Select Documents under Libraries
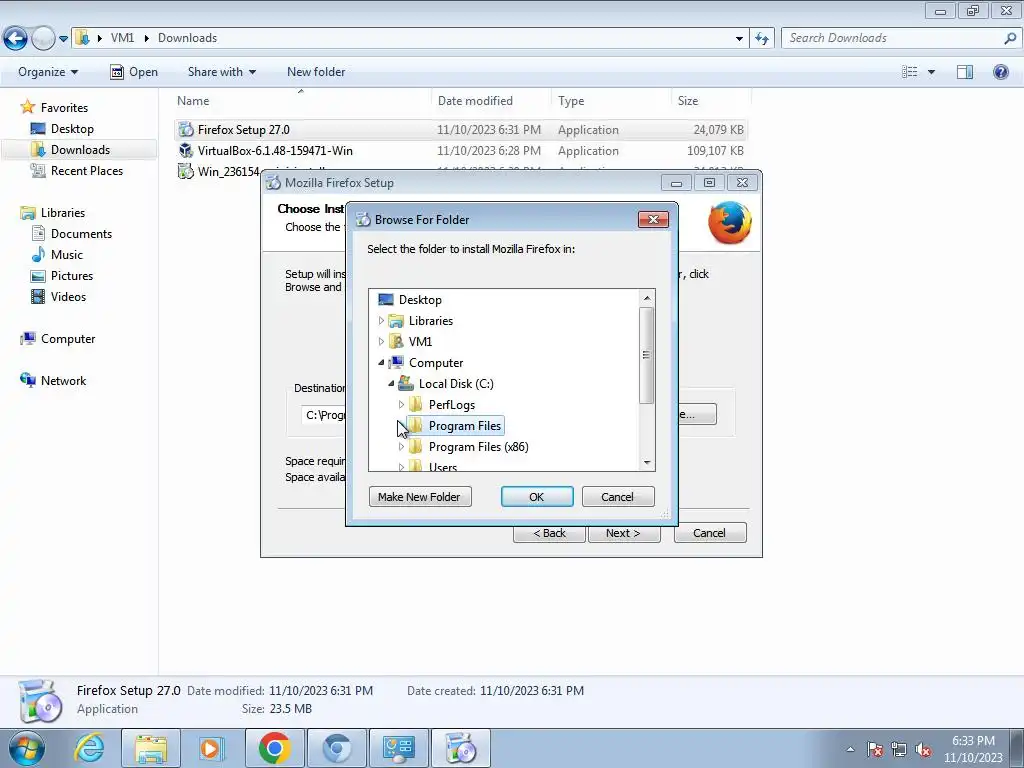 (x=81, y=234)
